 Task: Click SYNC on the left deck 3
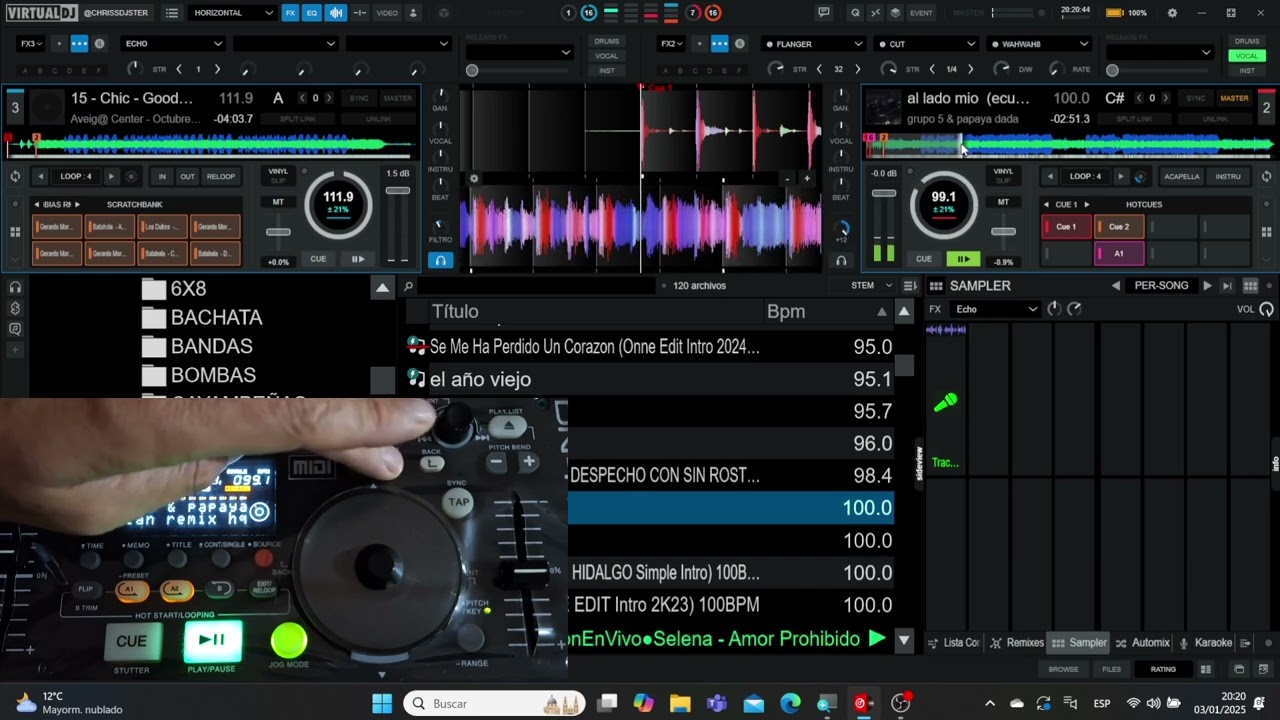(x=359, y=98)
